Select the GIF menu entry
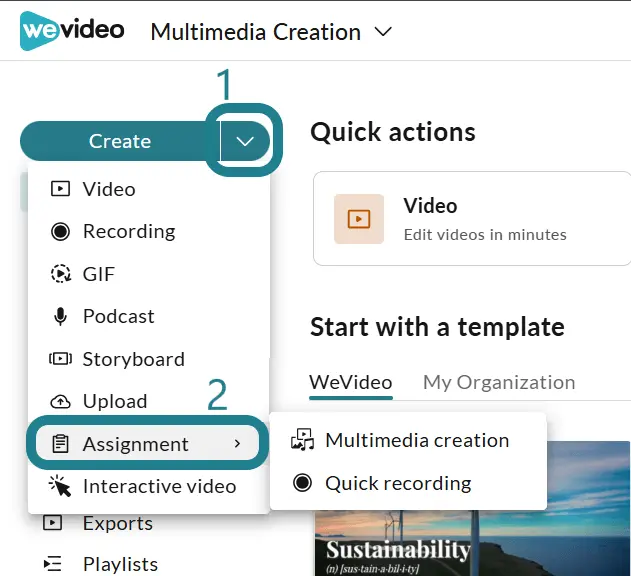Viewport: 631px width, 576px height. click(149, 274)
